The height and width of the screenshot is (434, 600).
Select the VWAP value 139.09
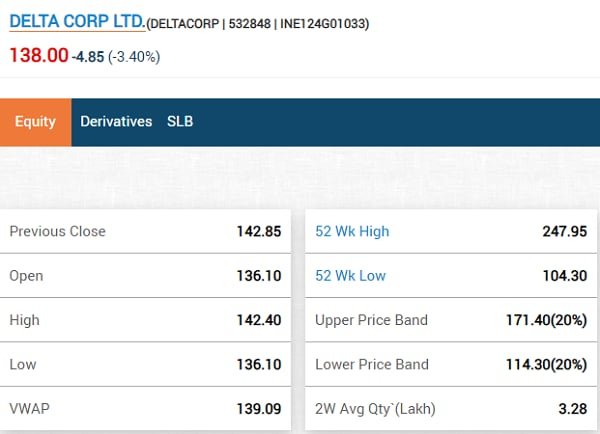259,409
